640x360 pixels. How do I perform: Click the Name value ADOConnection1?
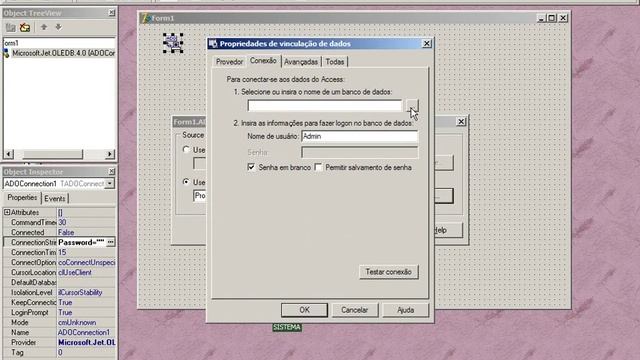(x=86, y=332)
